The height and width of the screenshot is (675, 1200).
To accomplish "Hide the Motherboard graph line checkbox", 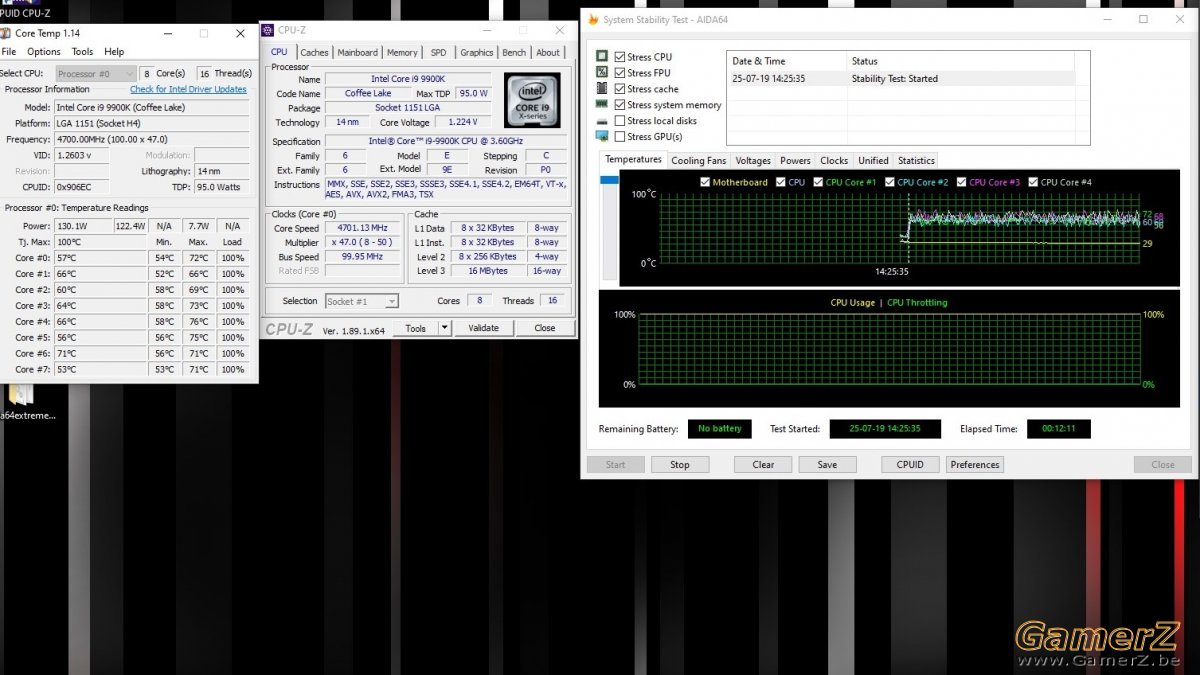I will (705, 182).
